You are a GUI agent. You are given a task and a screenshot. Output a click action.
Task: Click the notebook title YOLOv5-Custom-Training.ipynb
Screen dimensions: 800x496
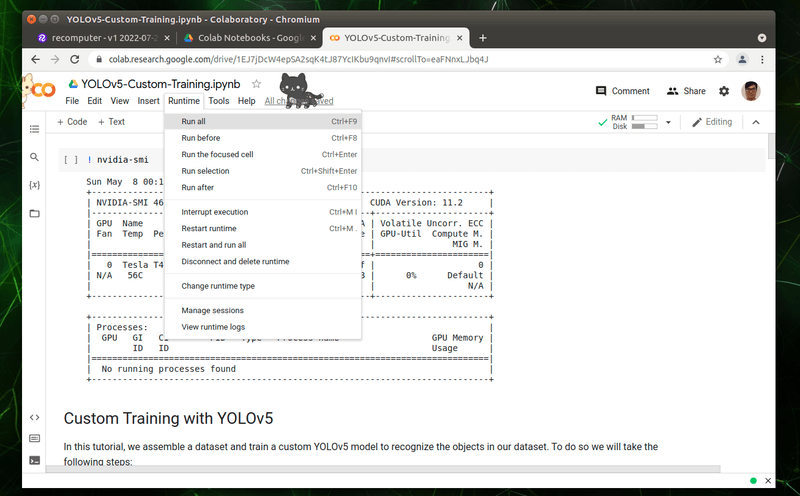click(x=161, y=84)
